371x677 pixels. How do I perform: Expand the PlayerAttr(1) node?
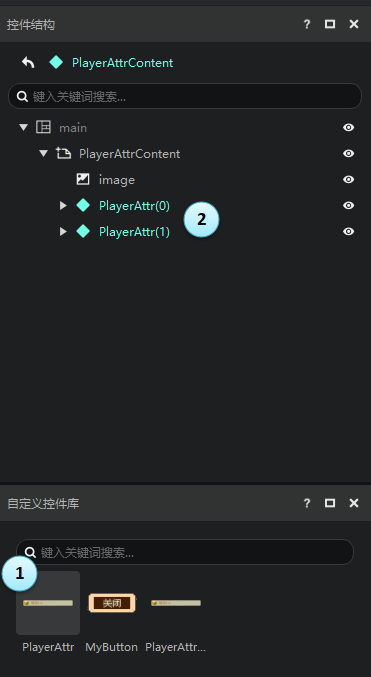pyautogui.click(x=63, y=231)
